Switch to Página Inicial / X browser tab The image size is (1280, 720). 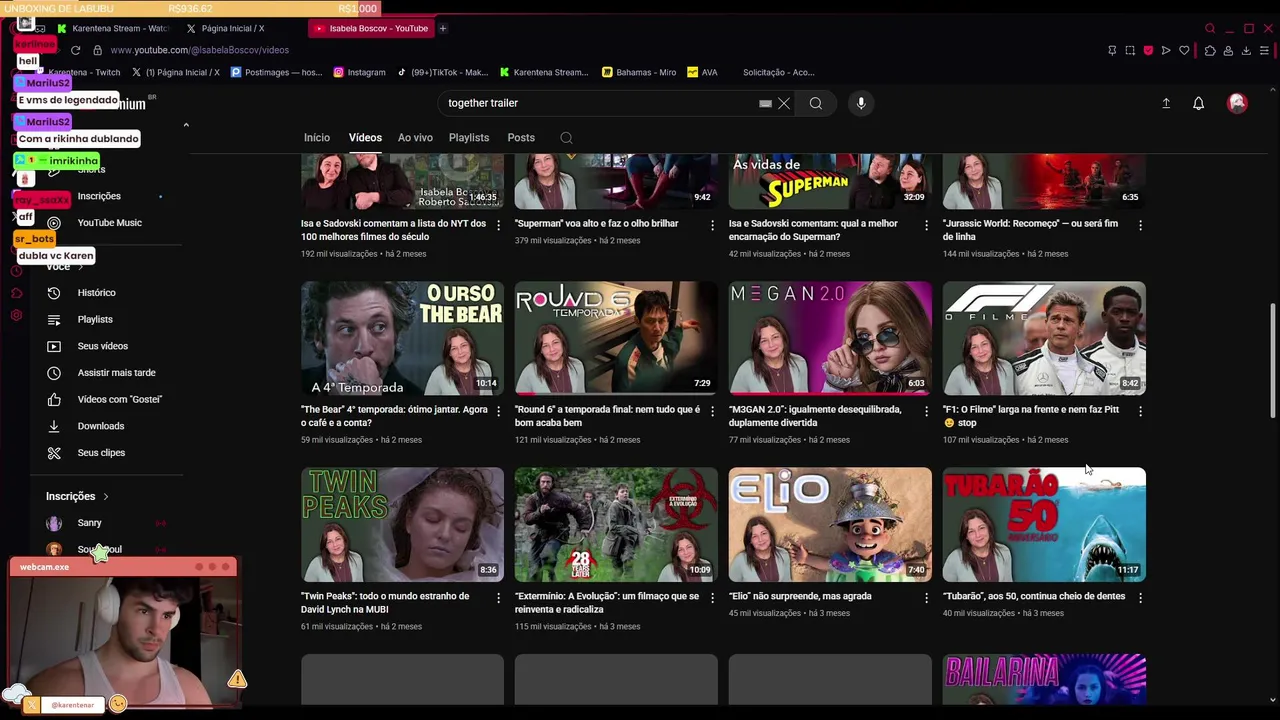pyautogui.click(x=233, y=28)
